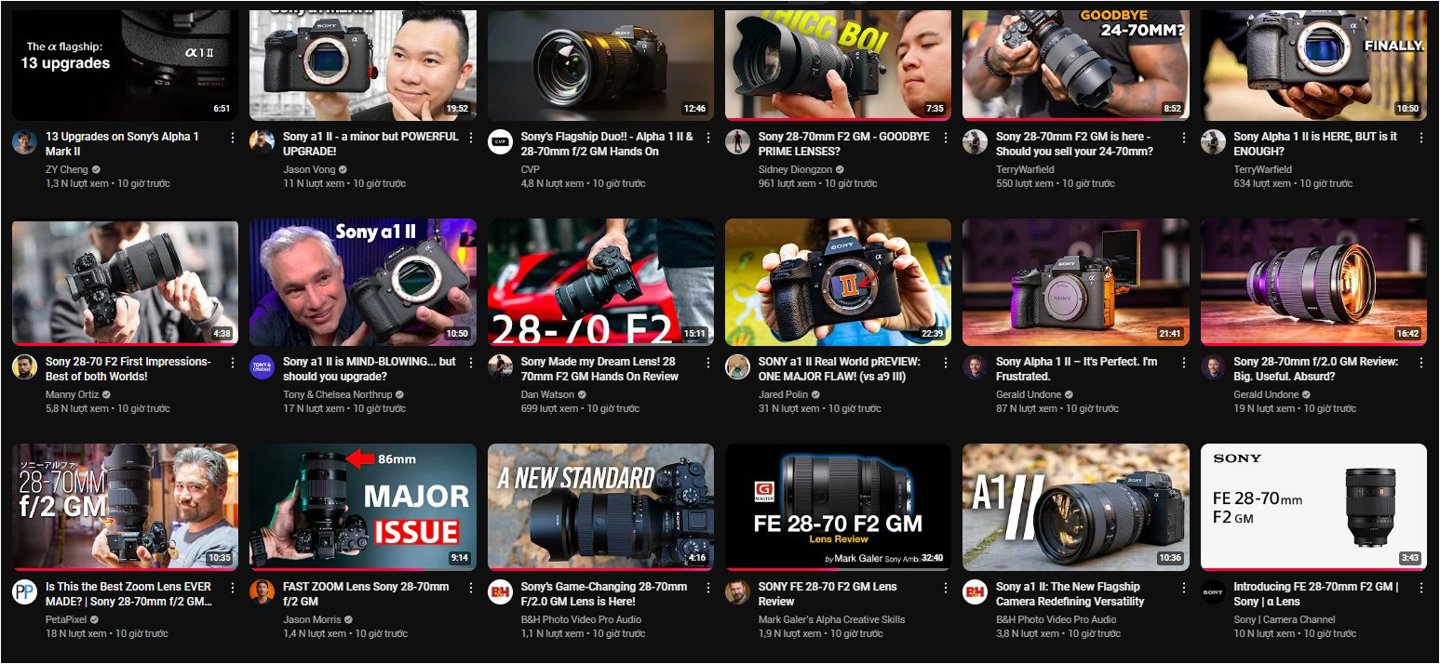Image resolution: width=1440 pixels, height=664 pixels.
Task: Open options for 'MIND-BLOWING' a1 II video
Action: [x=470, y=362]
